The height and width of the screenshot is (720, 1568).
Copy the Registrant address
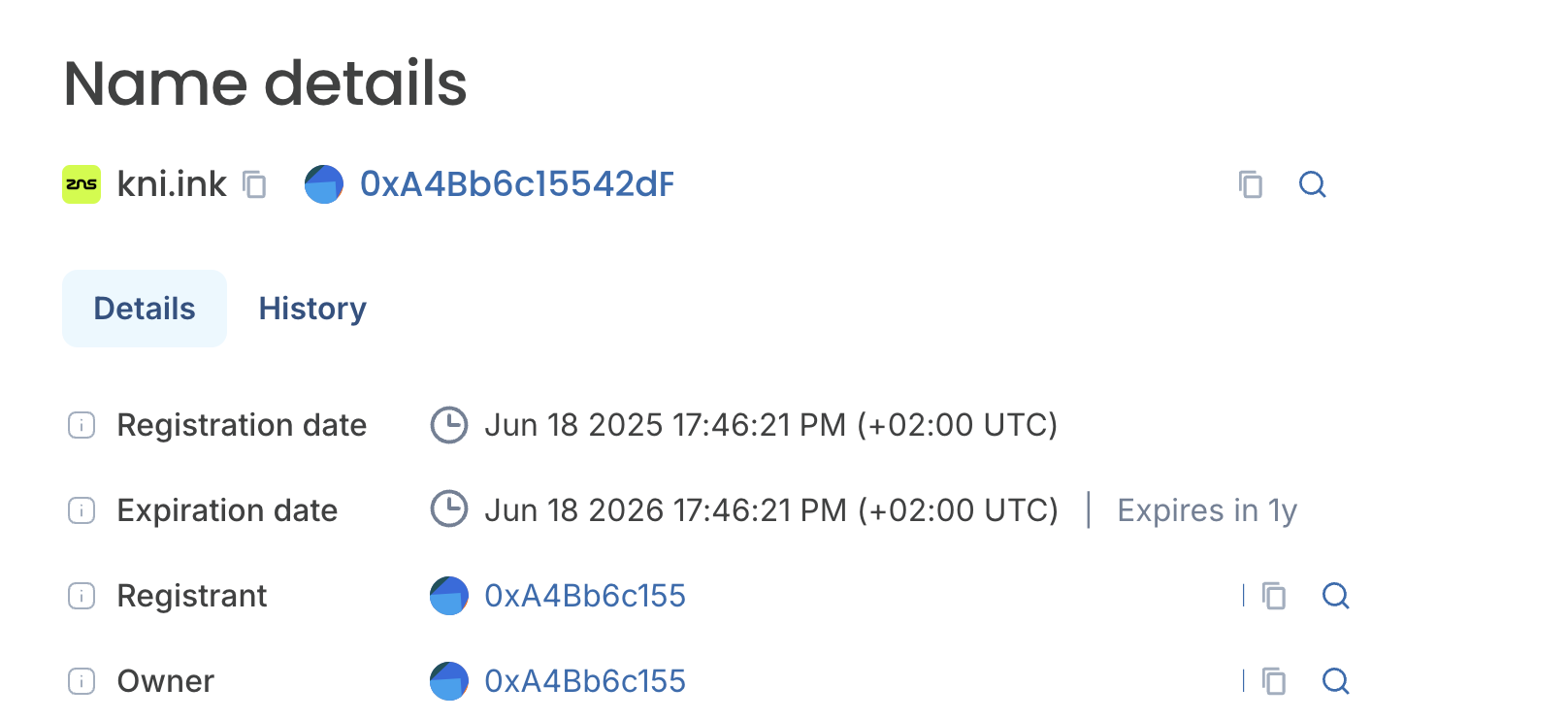click(1274, 596)
